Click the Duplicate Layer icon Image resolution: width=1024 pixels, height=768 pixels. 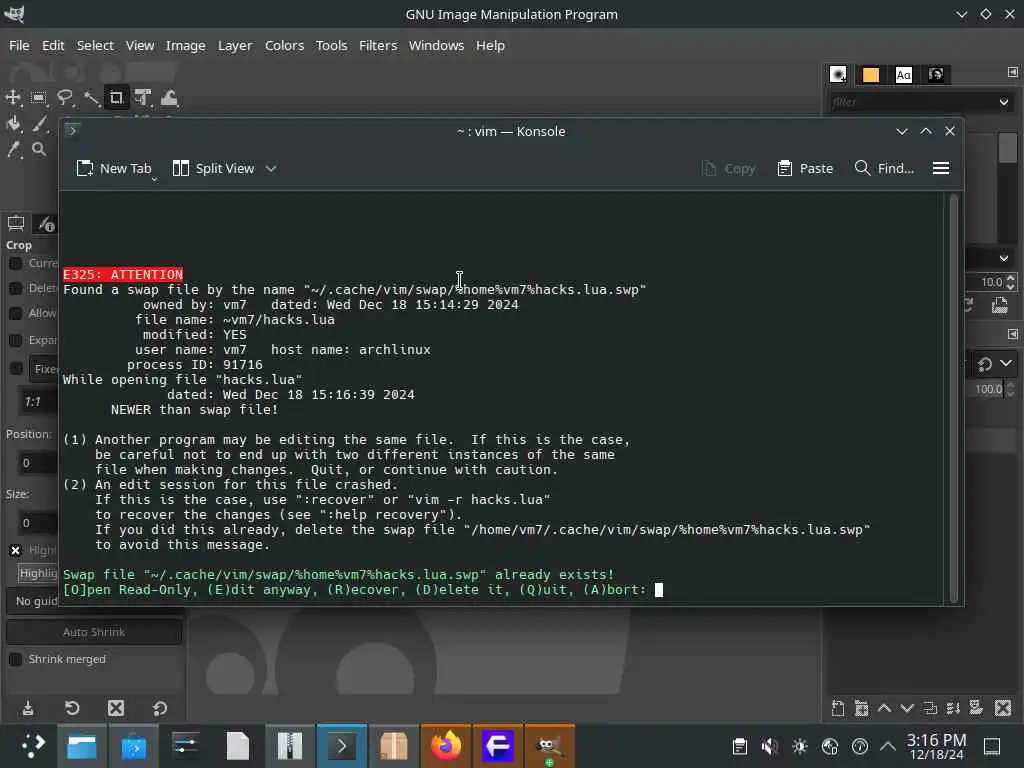[930, 708]
